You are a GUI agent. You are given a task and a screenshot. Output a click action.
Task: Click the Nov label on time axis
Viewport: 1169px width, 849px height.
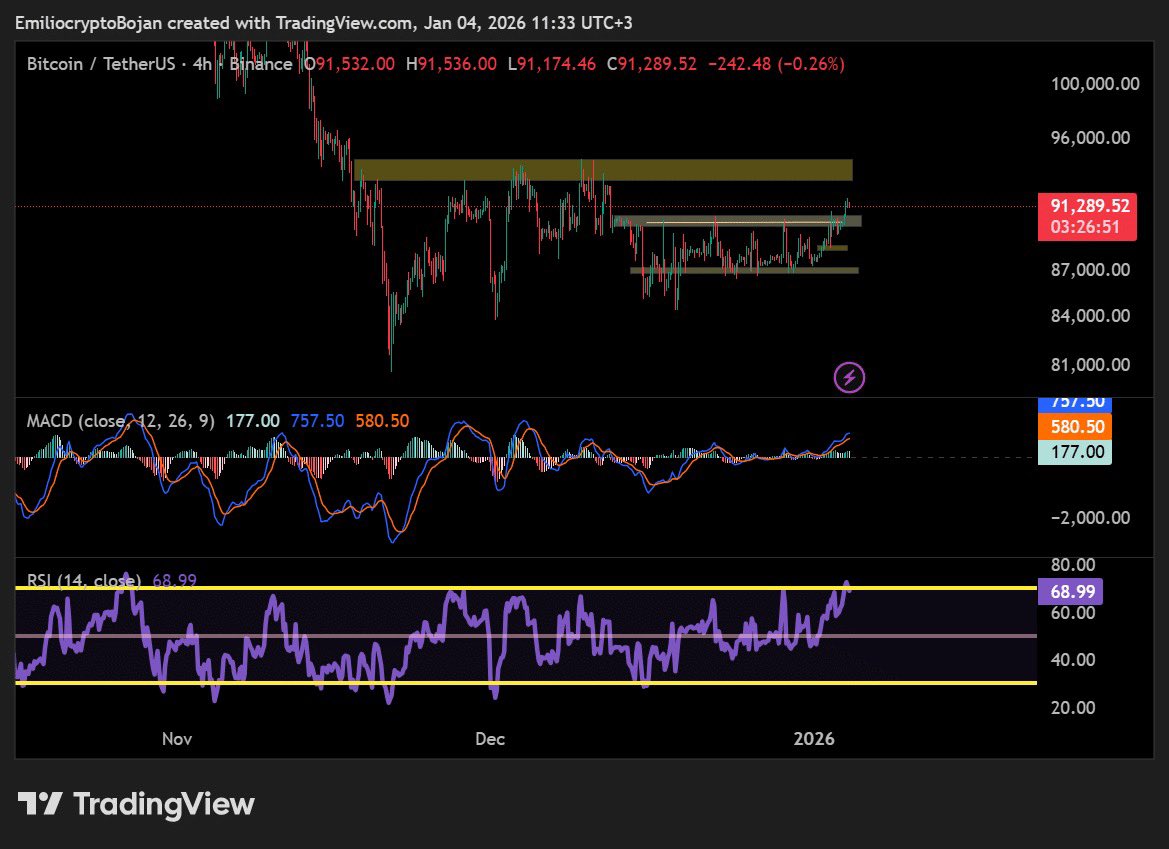click(x=176, y=739)
